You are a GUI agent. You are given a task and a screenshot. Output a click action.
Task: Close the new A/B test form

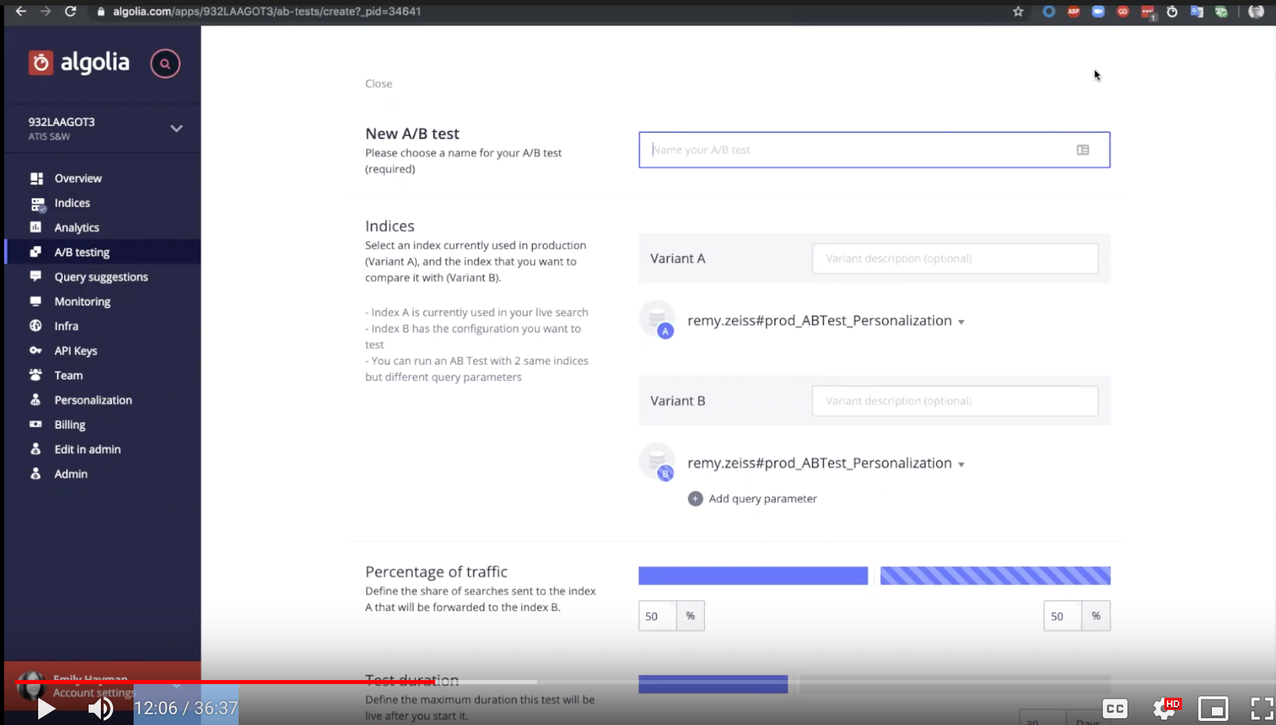pyautogui.click(x=378, y=83)
